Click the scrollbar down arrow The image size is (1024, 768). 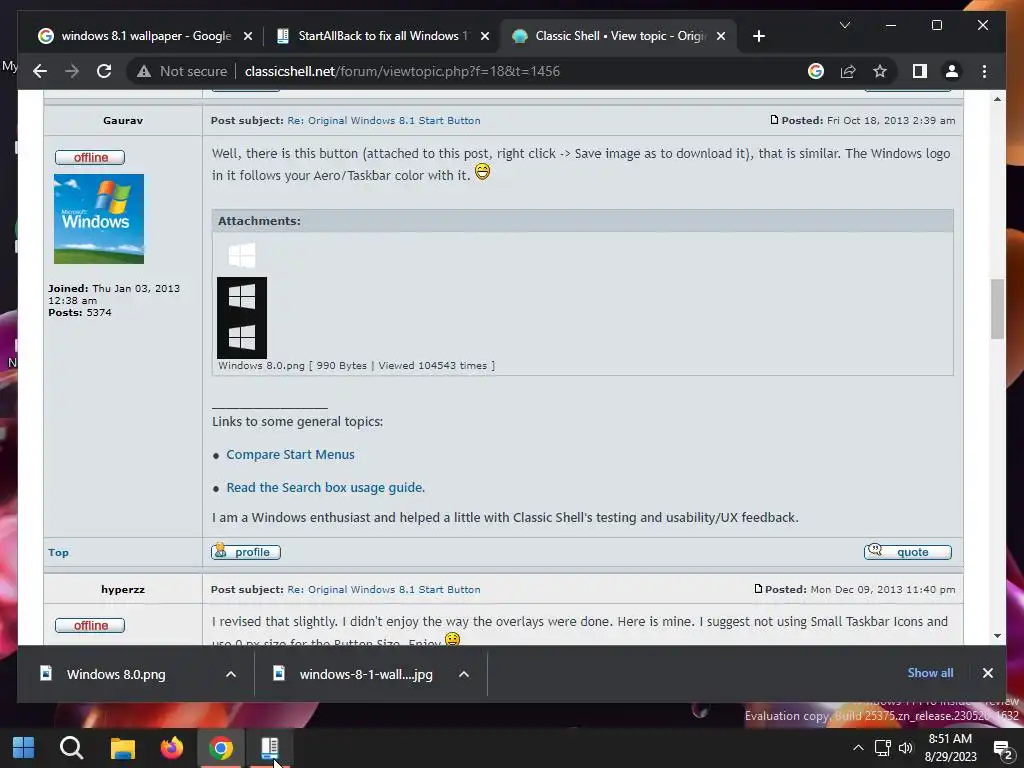(x=997, y=635)
